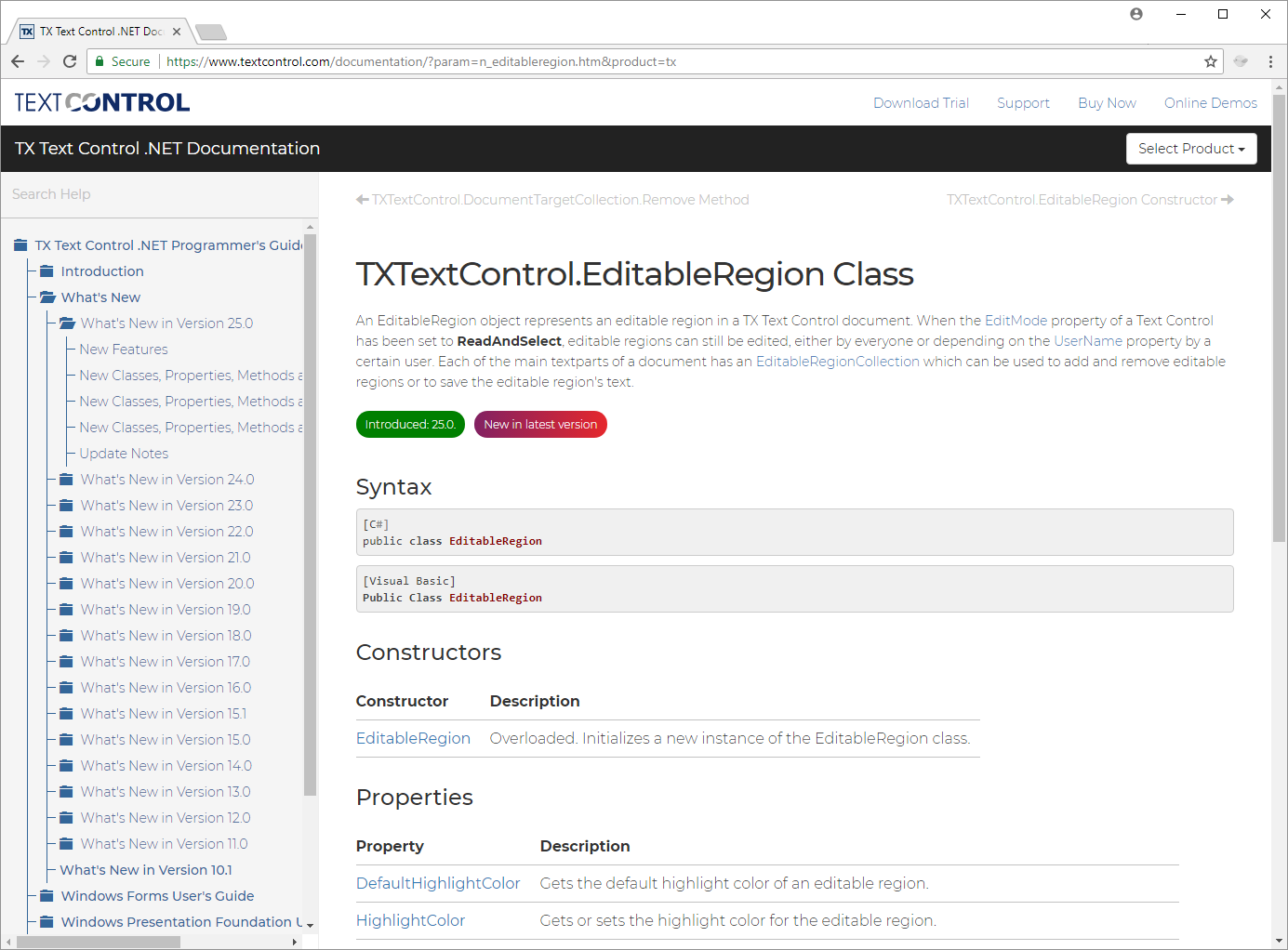This screenshot has width=1288, height=950.
Task: Open the Online Demos menu link
Action: coord(1211,103)
